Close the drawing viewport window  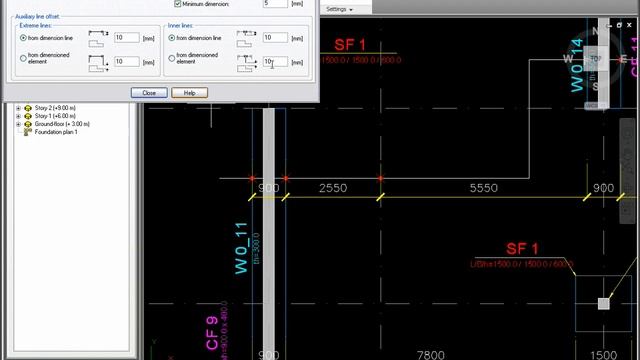[629, 25]
